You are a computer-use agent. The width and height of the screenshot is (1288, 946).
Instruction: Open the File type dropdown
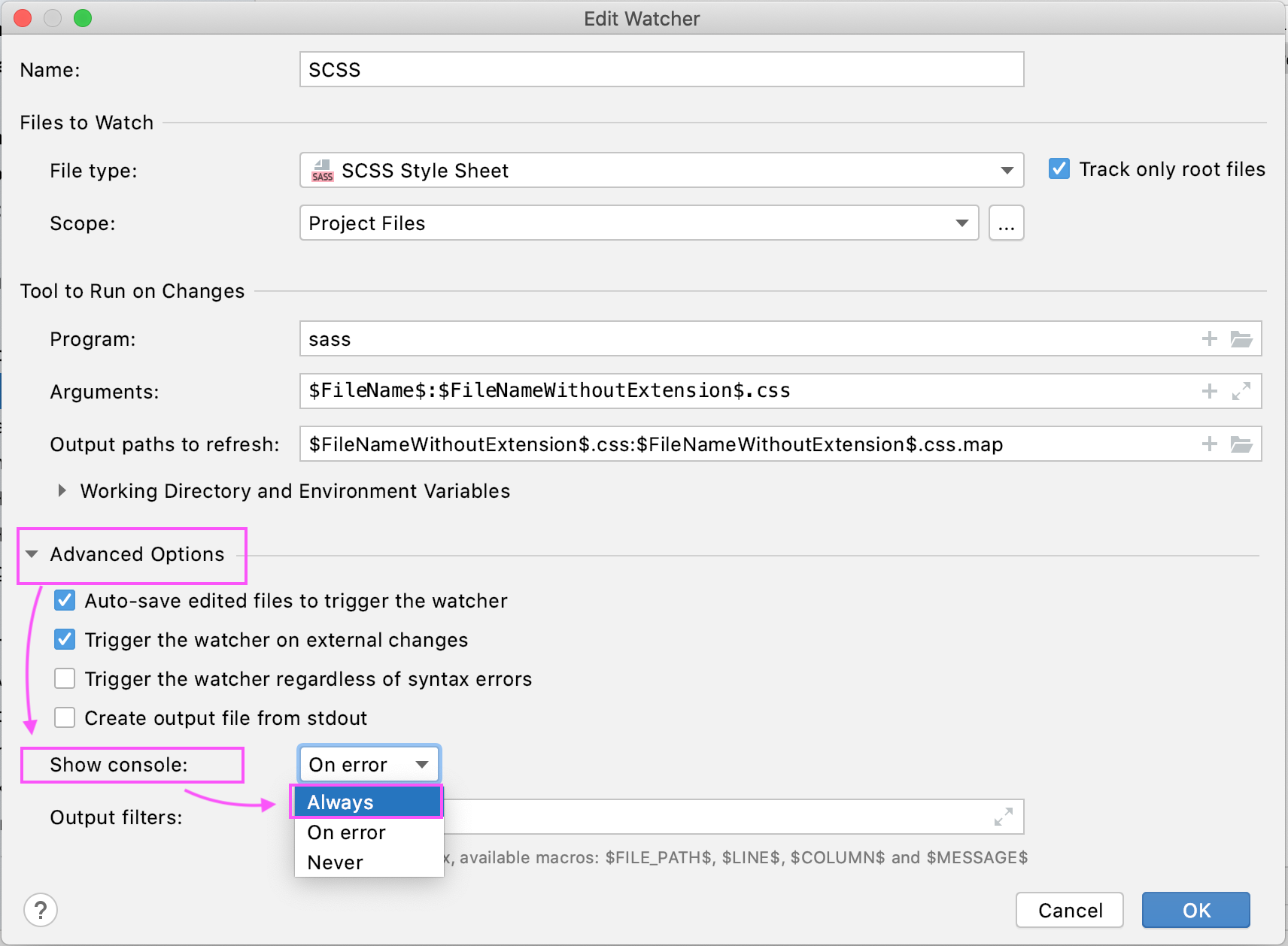click(1007, 171)
